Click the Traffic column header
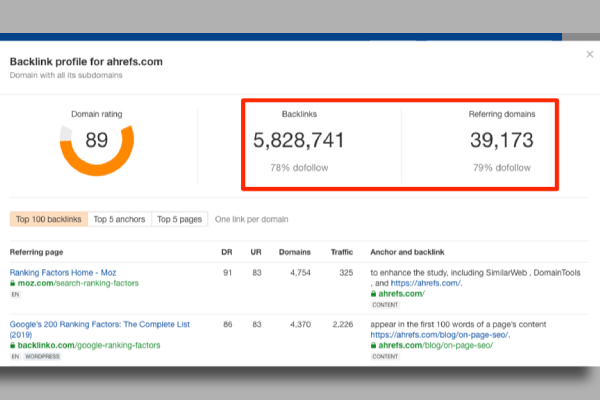 pyautogui.click(x=342, y=252)
